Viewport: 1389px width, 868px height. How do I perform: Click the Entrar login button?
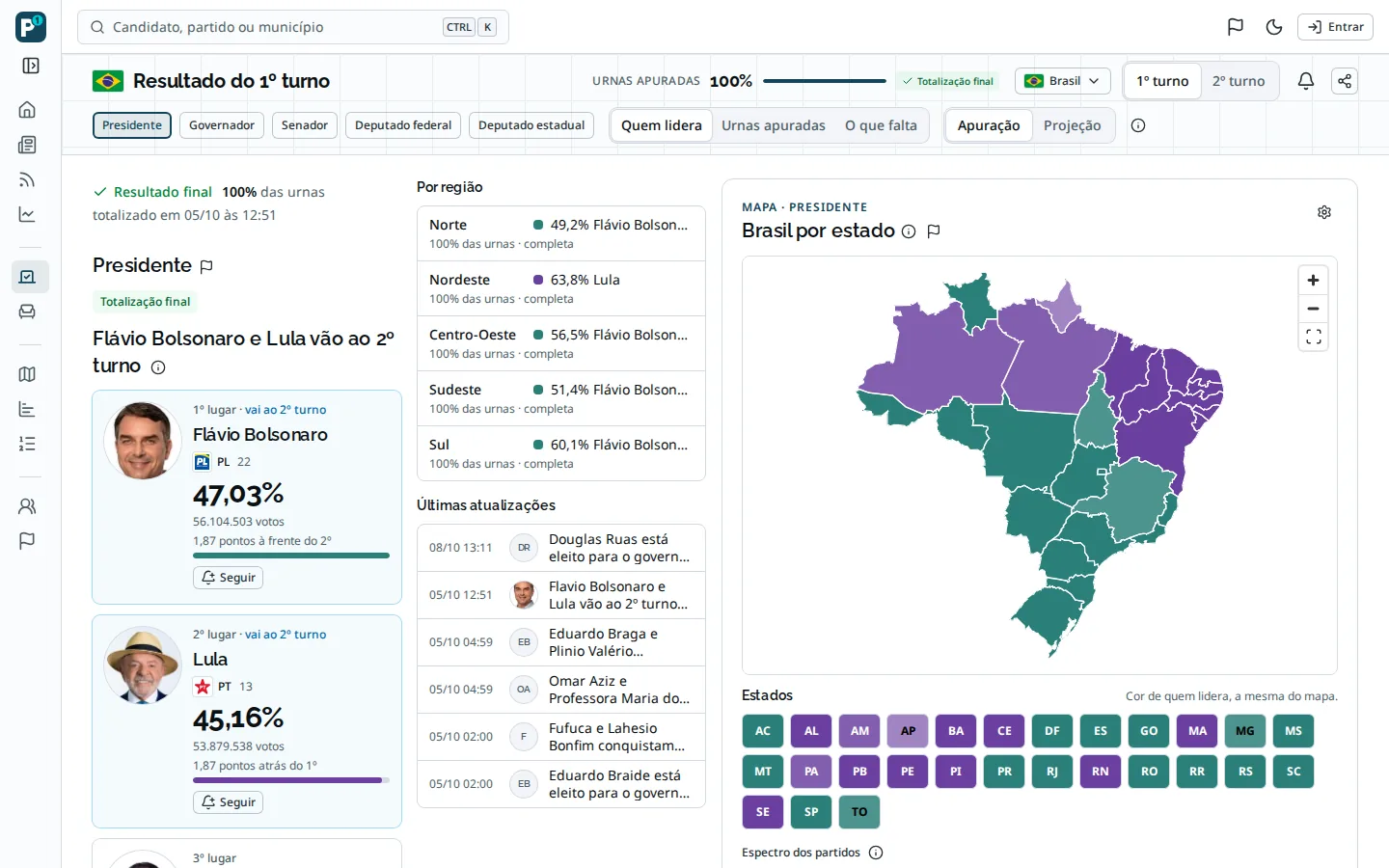tap(1335, 27)
